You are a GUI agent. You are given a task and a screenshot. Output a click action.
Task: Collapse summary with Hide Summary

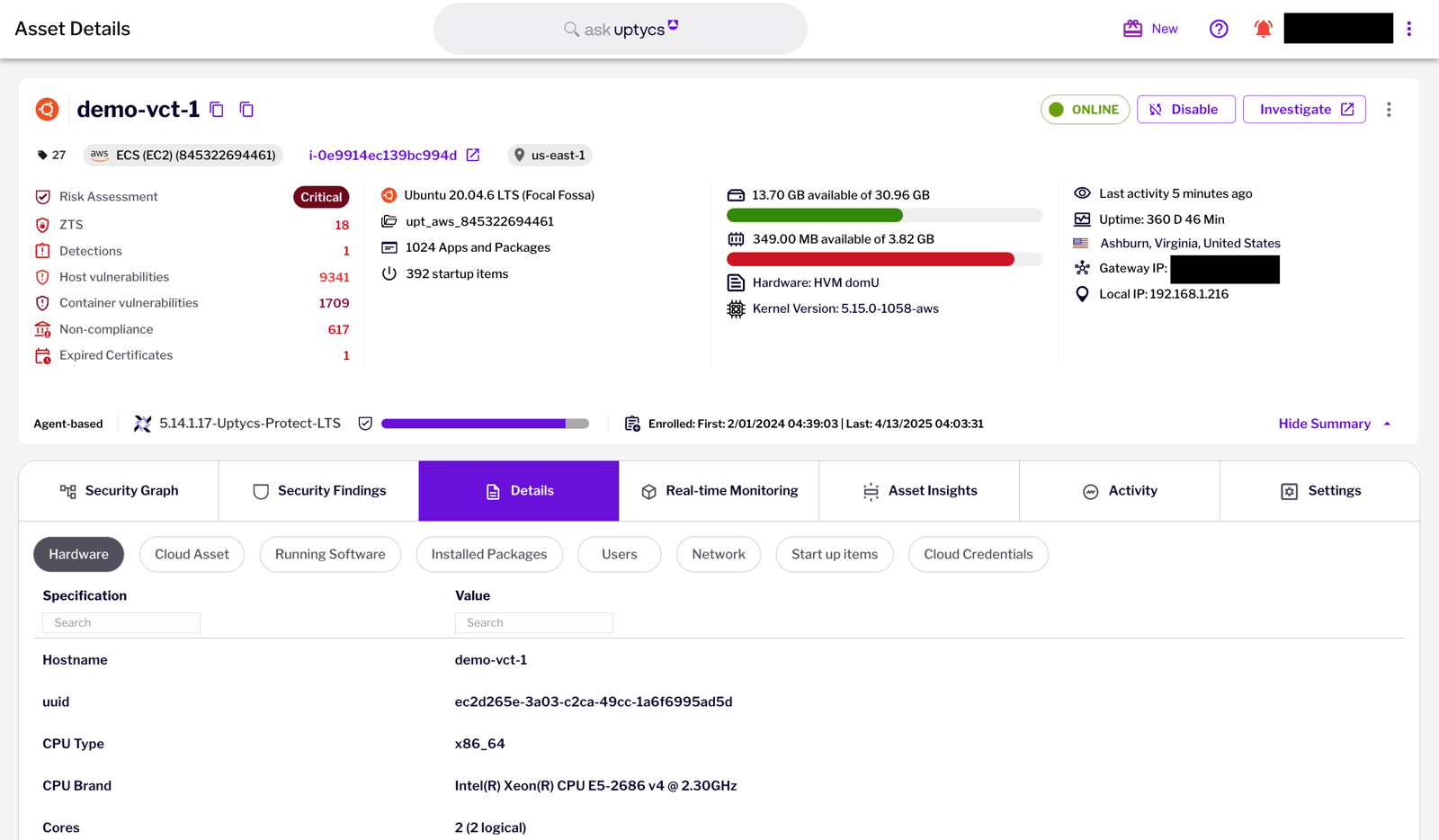pos(1335,424)
